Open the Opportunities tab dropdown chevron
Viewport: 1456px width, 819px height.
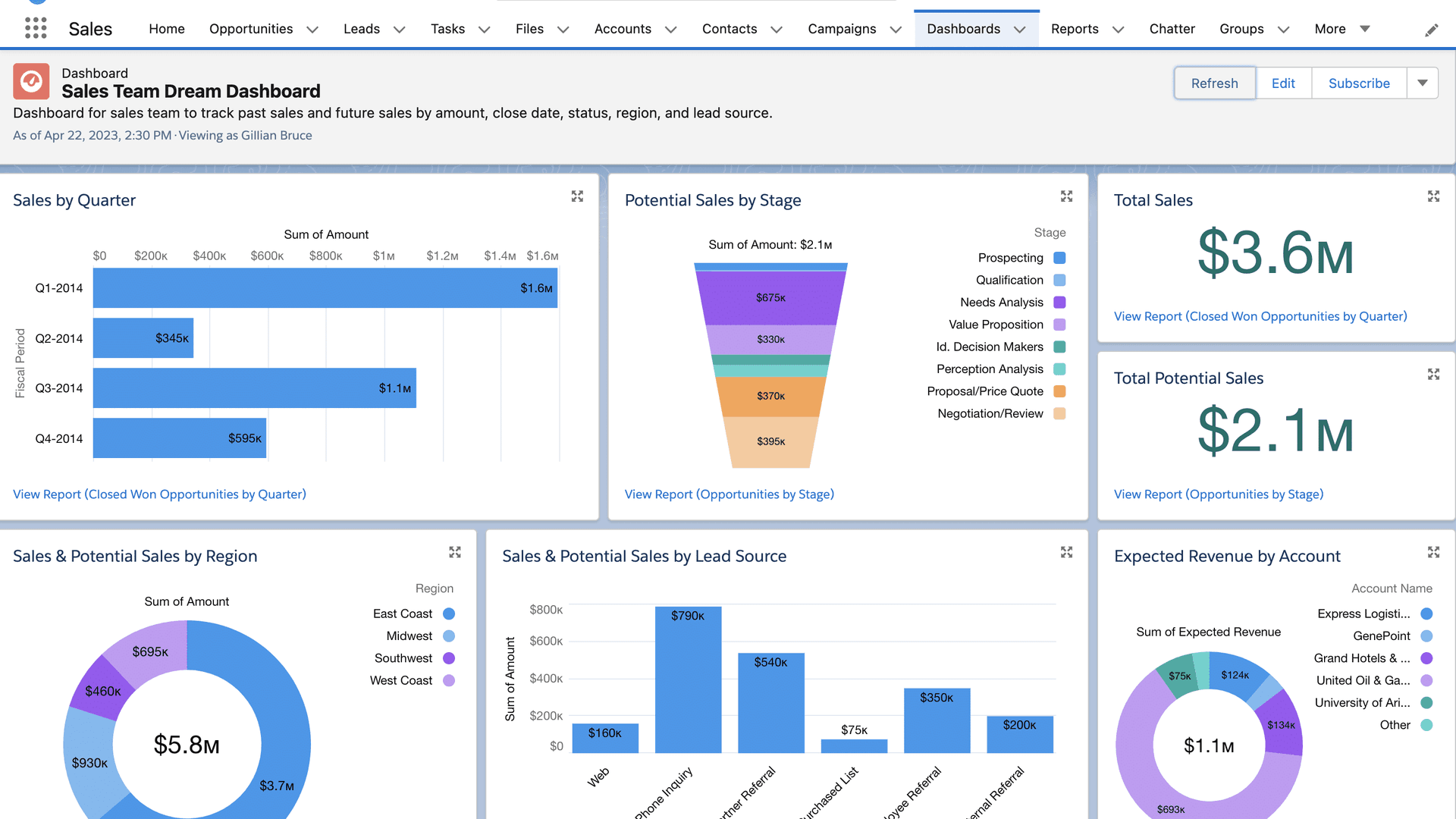312,30
